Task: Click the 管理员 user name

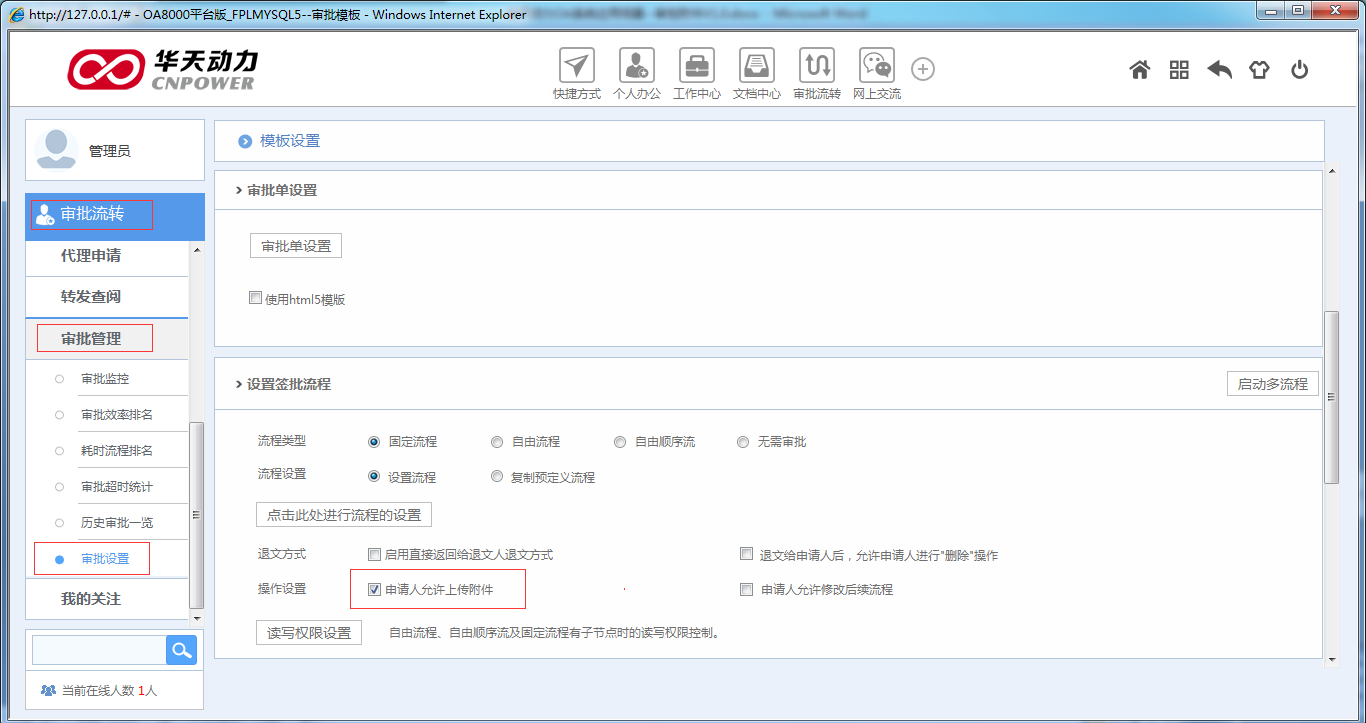Action: tap(110, 151)
